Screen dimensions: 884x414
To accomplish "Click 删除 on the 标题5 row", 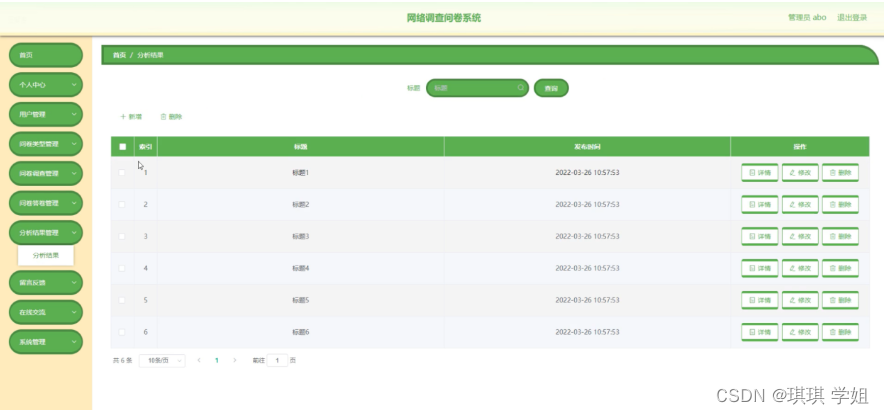I will point(840,300).
